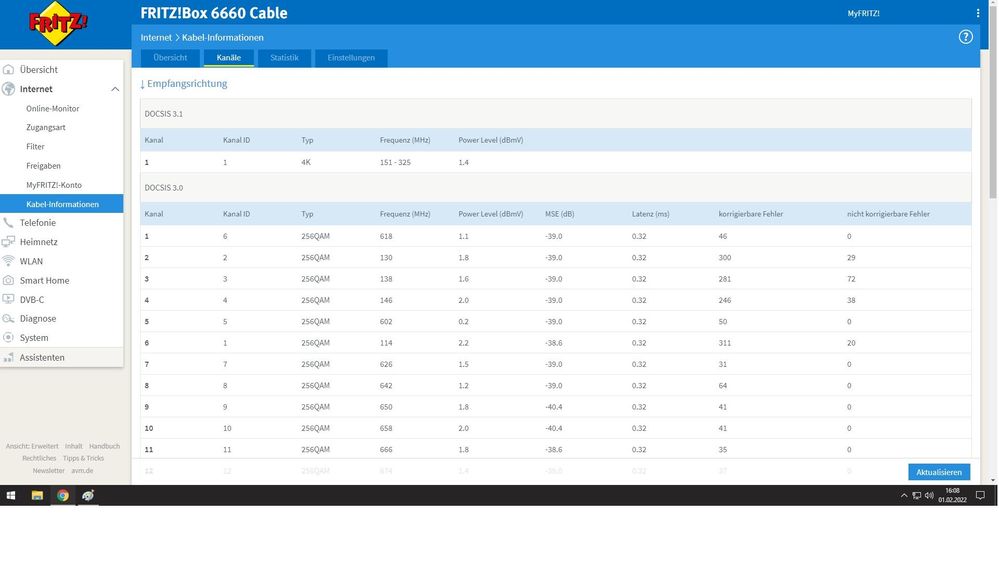Expand the System menu section
Image resolution: width=999 pixels, height=562 pixels.
click(34, 338)
